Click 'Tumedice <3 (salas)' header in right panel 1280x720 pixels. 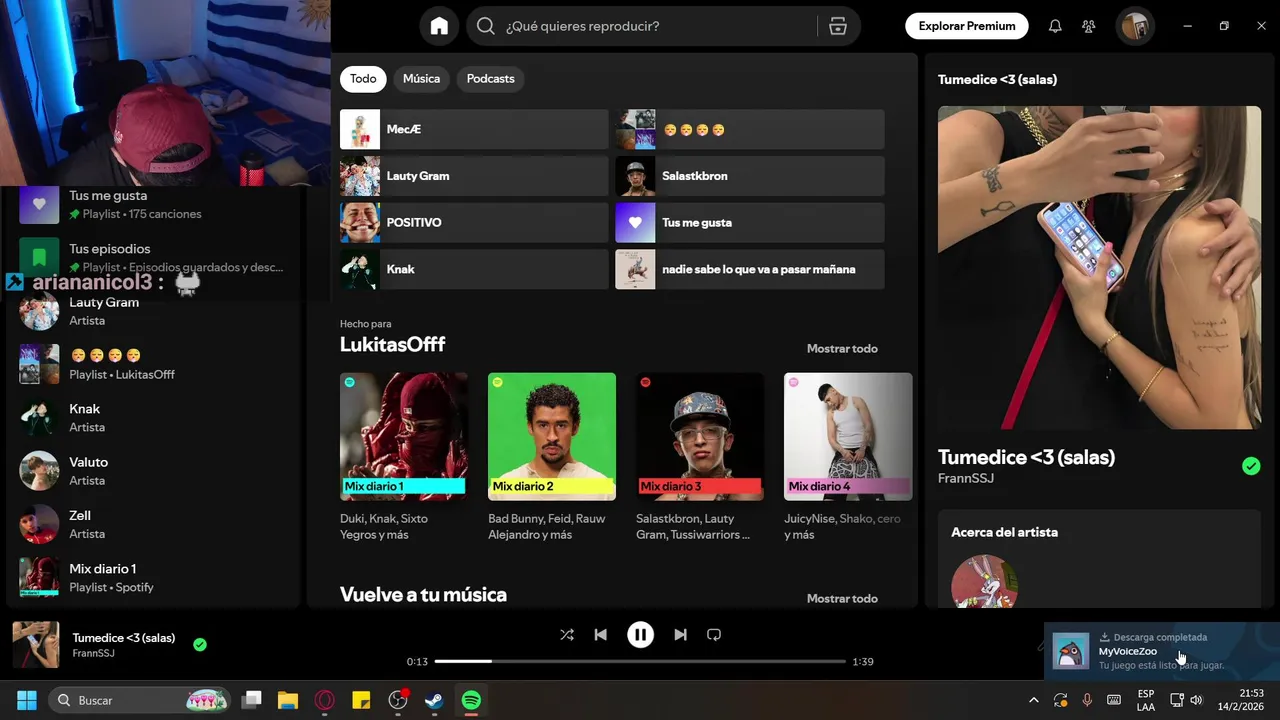point(997,79)
